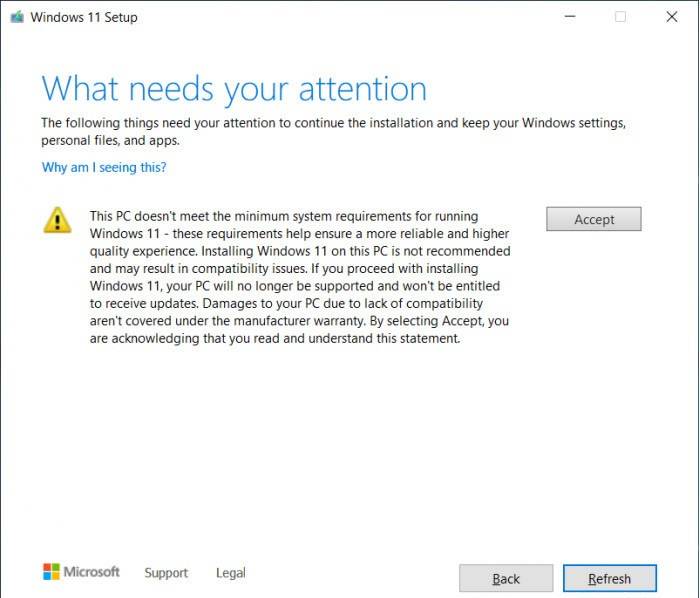Image resolution: width=700 pixels, height=598 pixels.
Task: Click the yellow warning triangle icon
Action: pyautogui.click(x=57, y=220)
